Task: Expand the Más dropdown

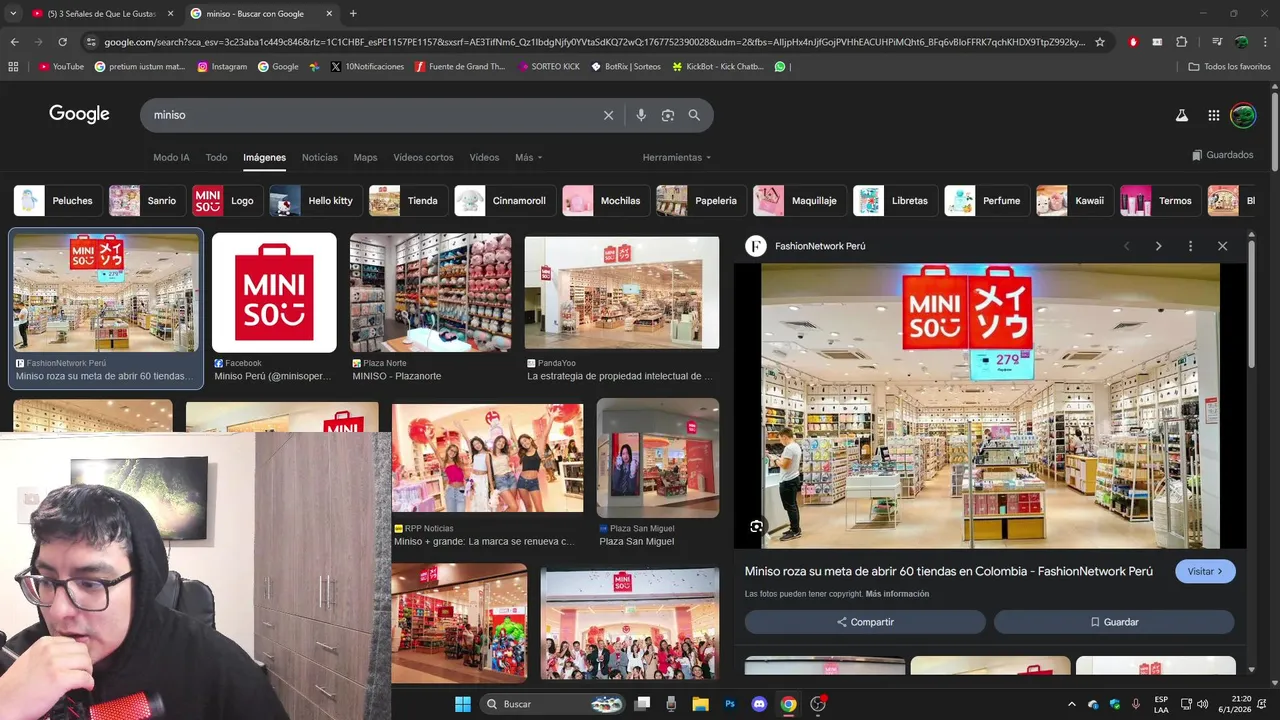Action: (529, 157)
